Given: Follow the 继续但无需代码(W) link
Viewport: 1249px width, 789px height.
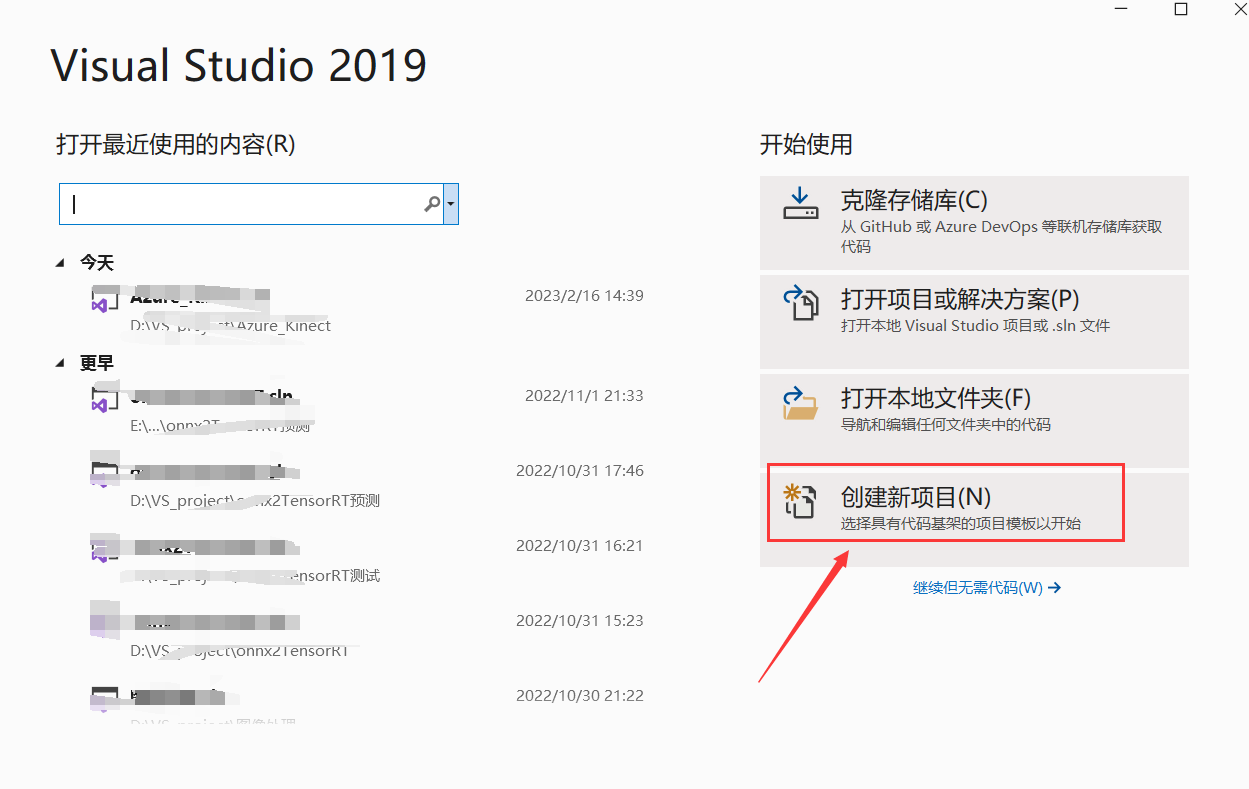Looking at the screenshot, I should coord(987,588).
